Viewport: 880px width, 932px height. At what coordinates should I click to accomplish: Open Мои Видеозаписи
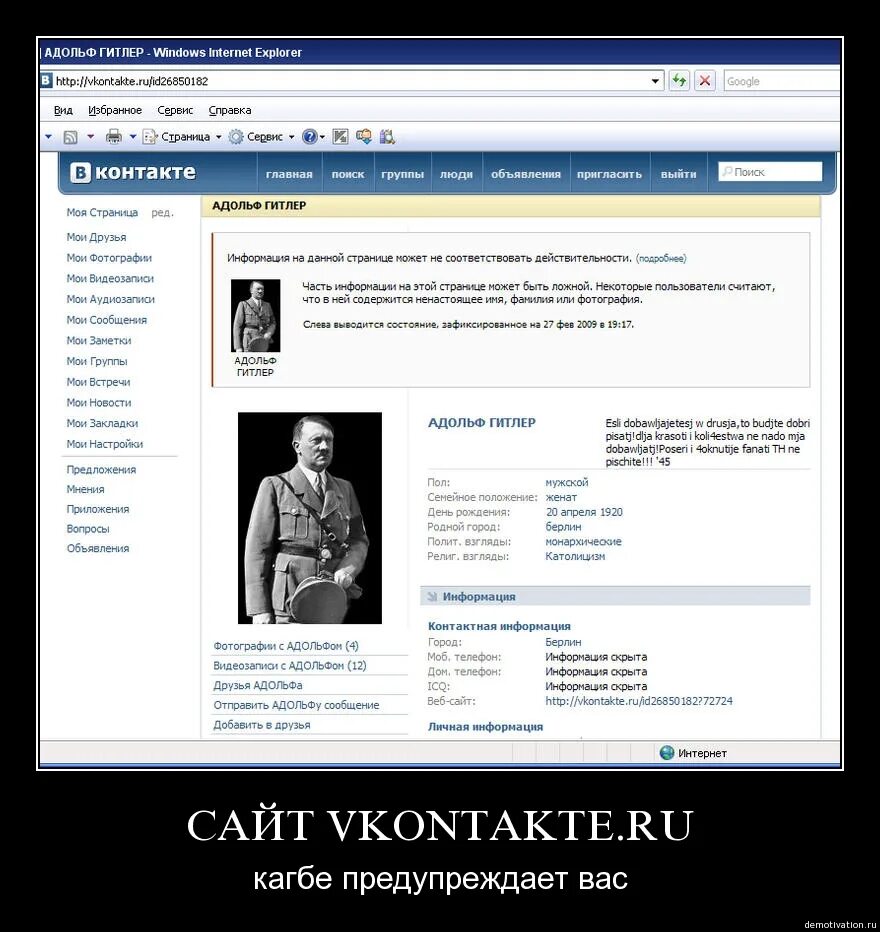(x=110, y=278)
